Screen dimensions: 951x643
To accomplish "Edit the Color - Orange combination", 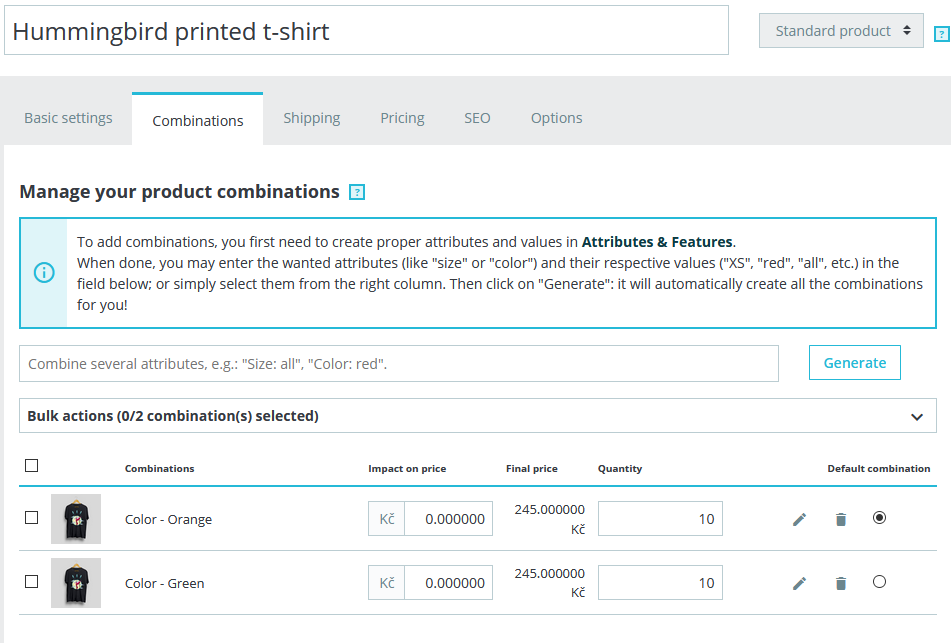I will (799, 519).
